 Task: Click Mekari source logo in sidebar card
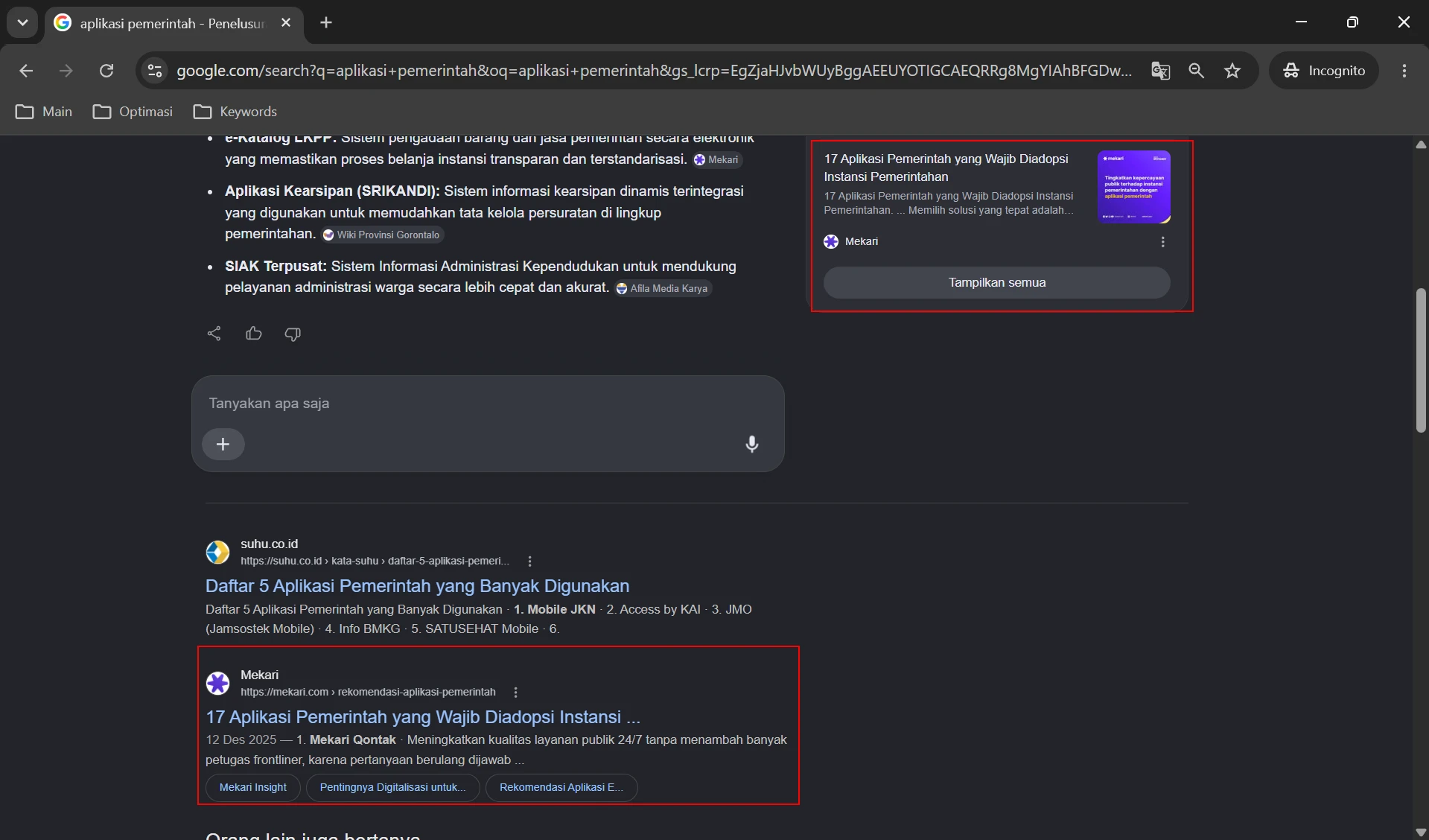click(831, 241)
